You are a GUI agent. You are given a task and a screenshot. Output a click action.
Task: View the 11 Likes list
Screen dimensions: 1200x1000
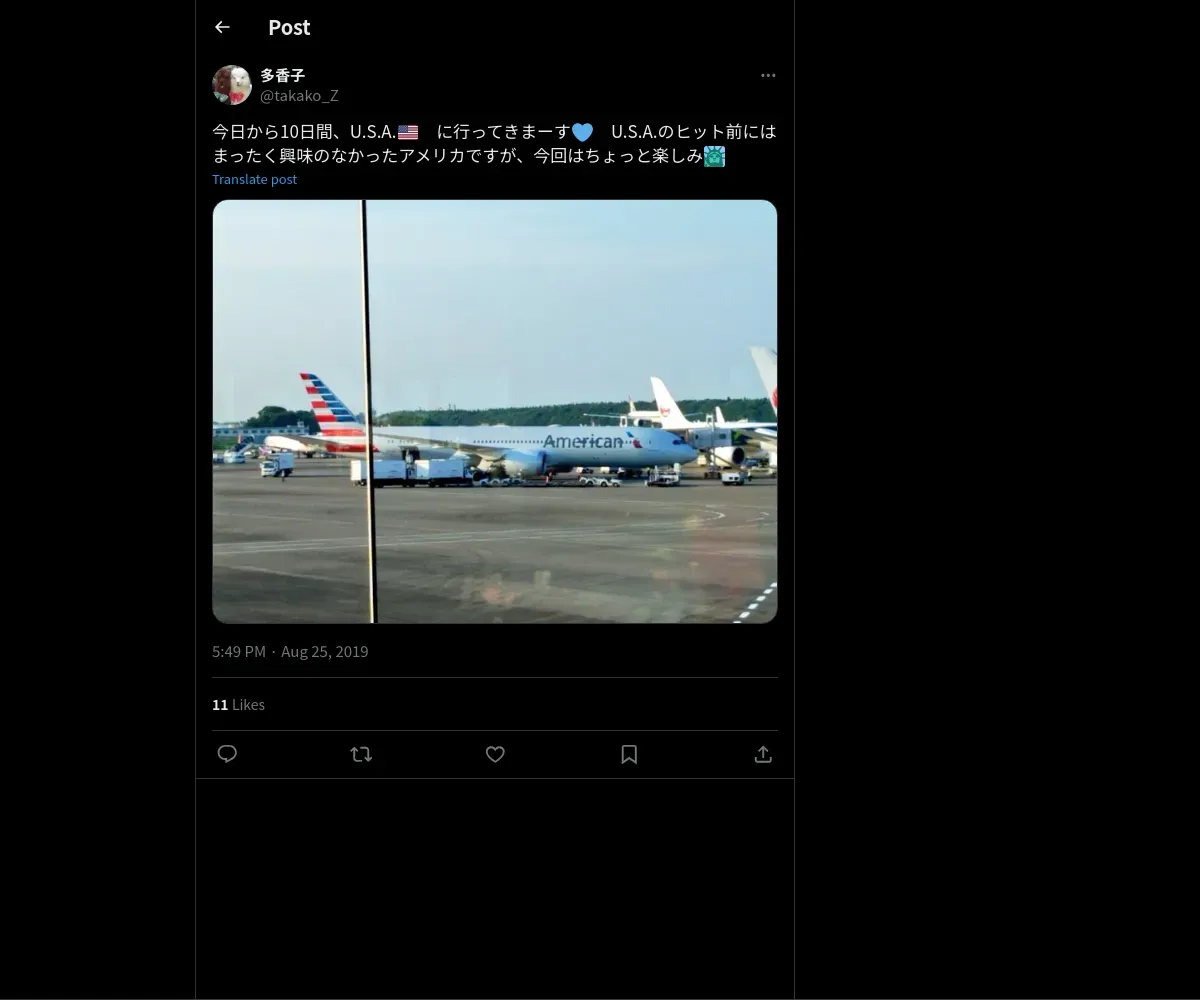[238, 705]
